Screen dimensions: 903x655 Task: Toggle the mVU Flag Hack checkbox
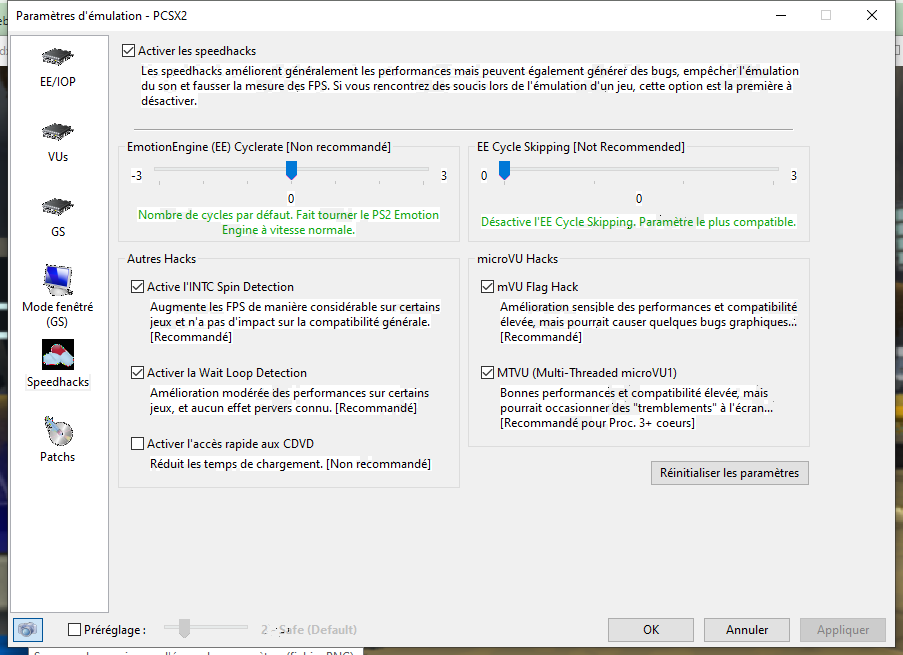point(488,287)
